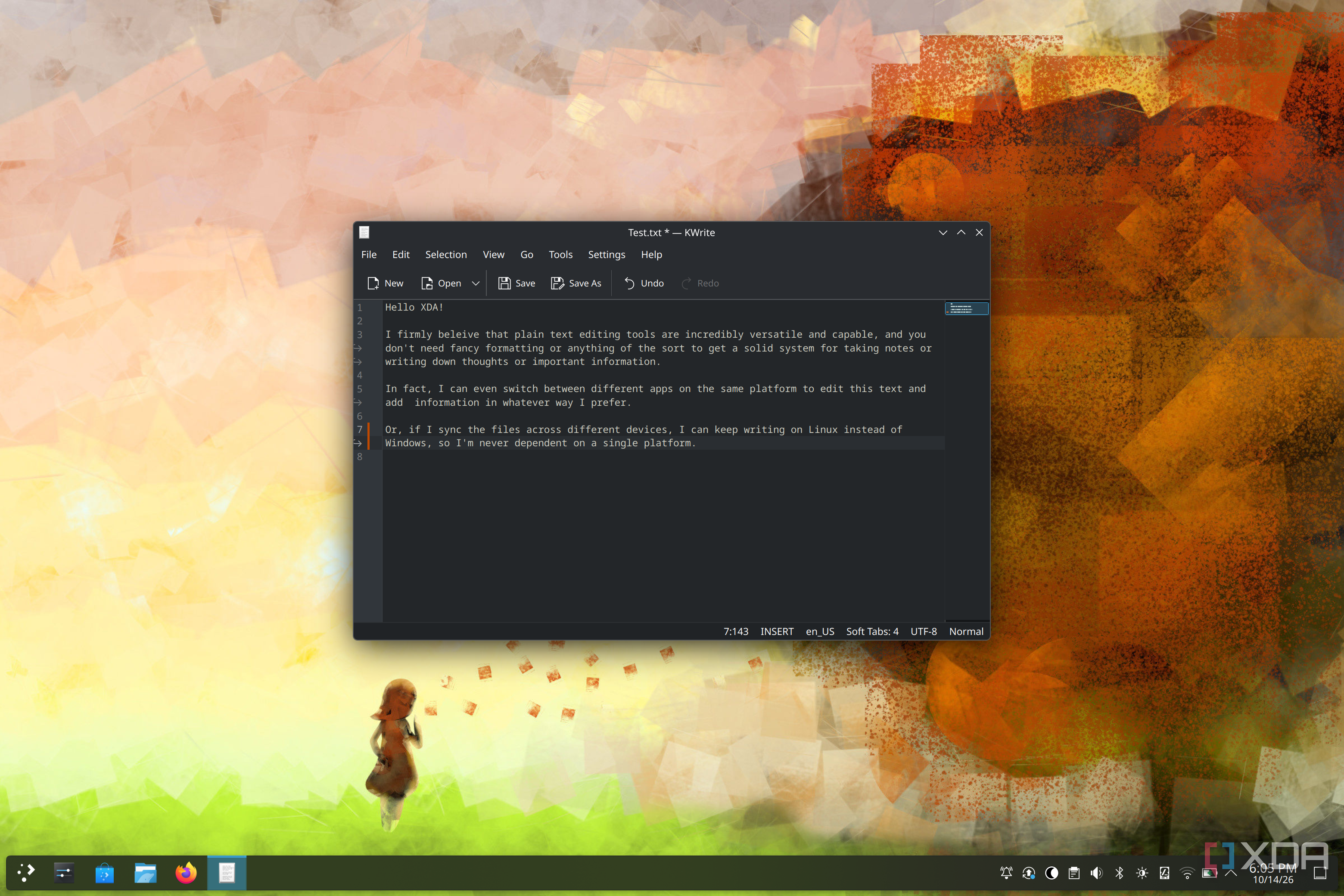Image resolution: width=1344 pixels, height=896 pixels.
Task: Click the 'Hello XDA!' text line
Action: [x=414, y=308]
